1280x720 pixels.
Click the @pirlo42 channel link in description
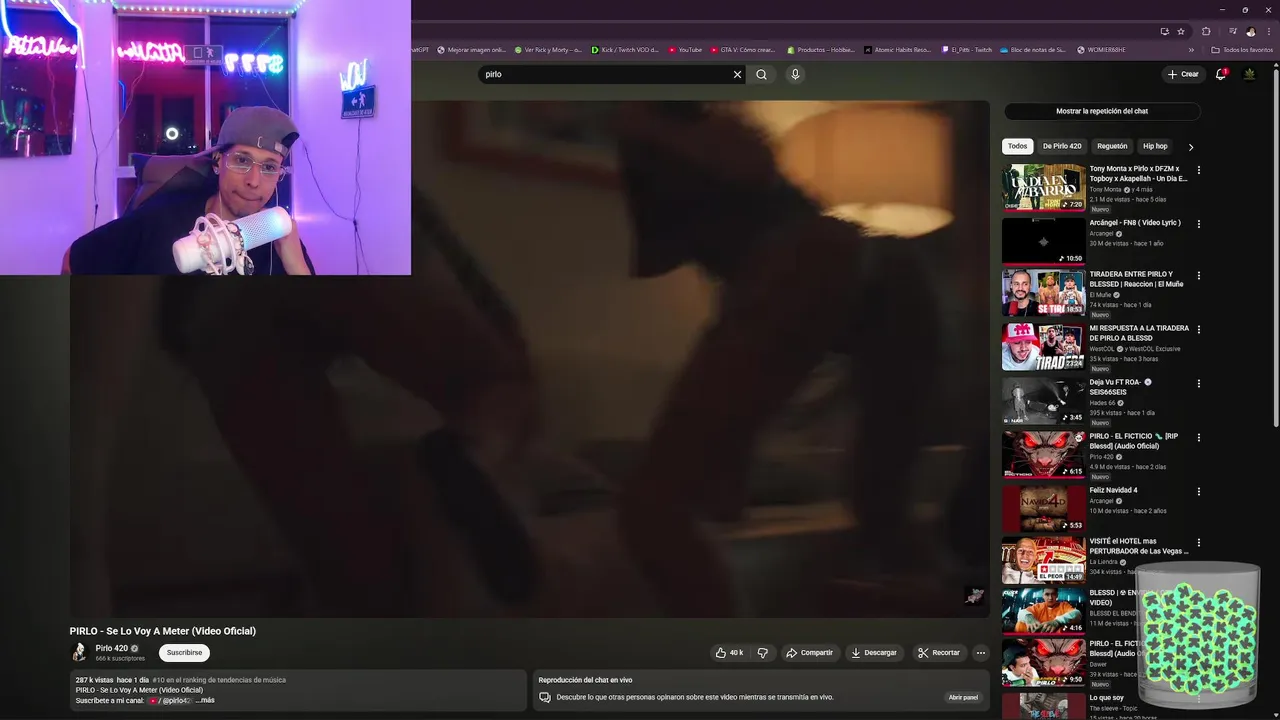[170, 700]
